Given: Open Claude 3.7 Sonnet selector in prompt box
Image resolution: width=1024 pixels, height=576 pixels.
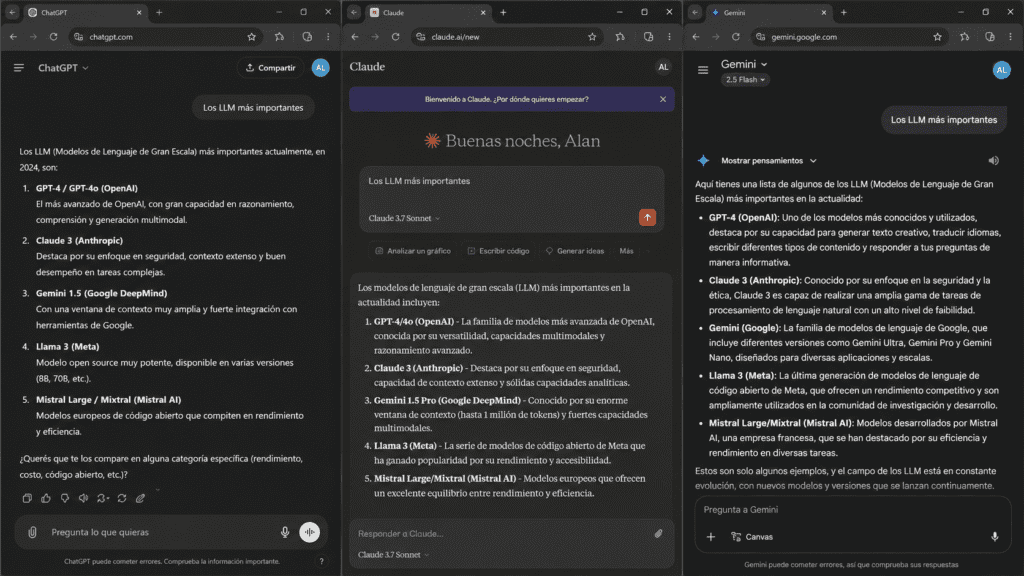Looking at the screenshot, I should (x=404, y=218).
